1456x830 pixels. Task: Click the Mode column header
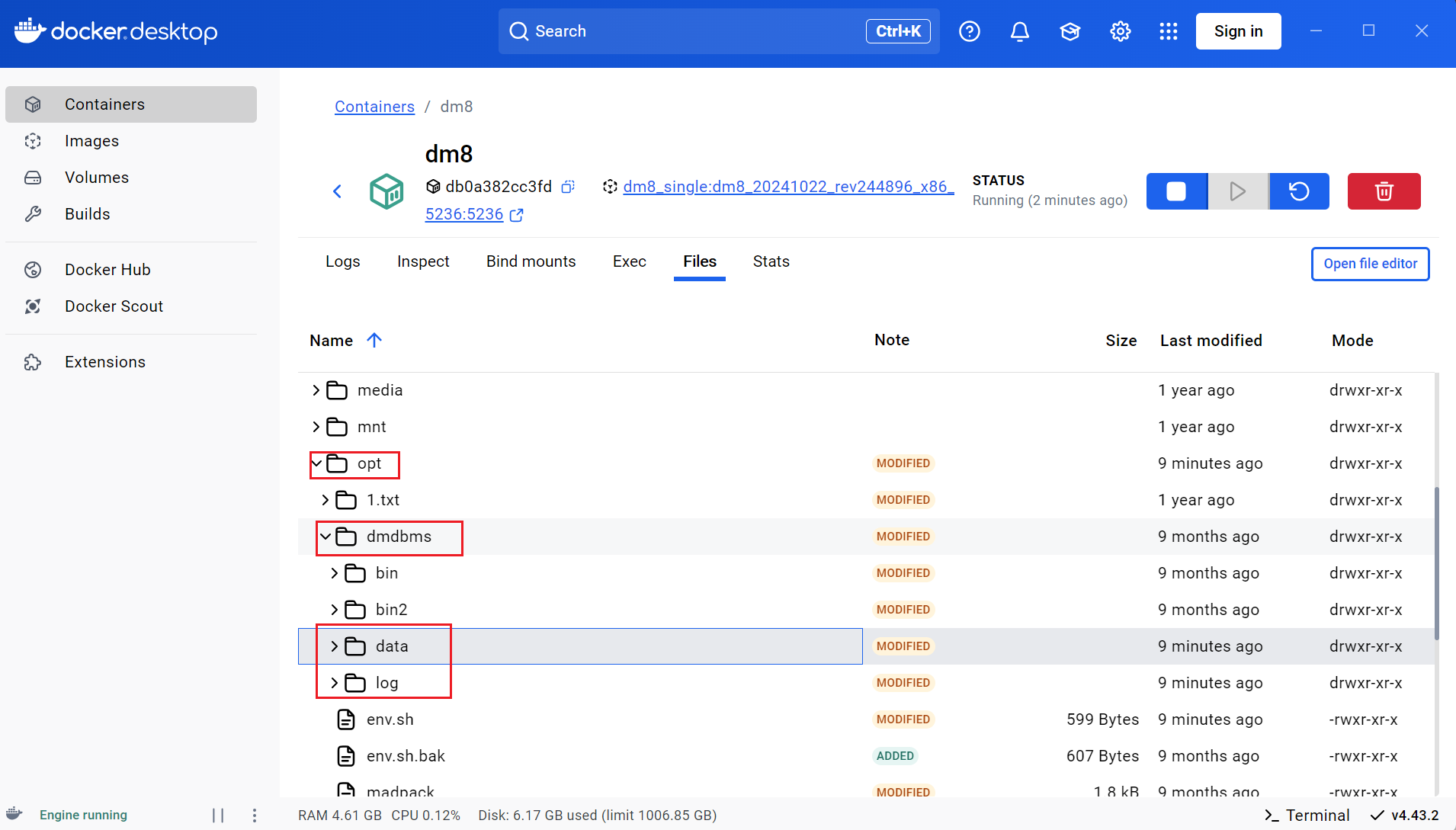pyautogui.click(x=1352, y=341)
